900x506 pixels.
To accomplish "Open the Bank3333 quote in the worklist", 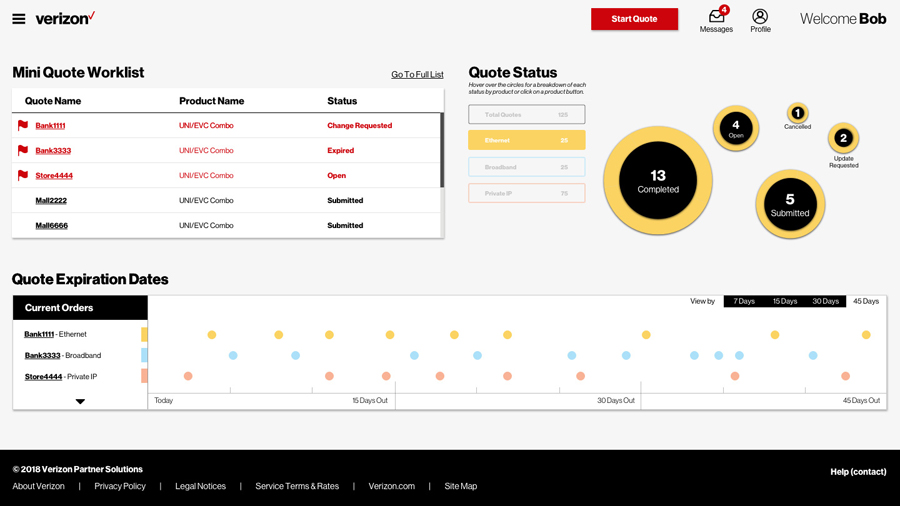I will pos(53,150).
